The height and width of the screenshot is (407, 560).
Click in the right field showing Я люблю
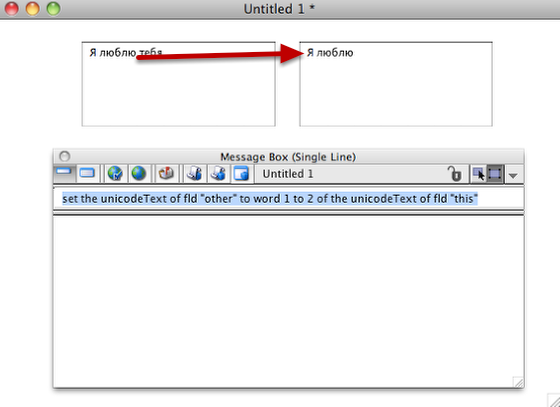(x=396, y=84)
